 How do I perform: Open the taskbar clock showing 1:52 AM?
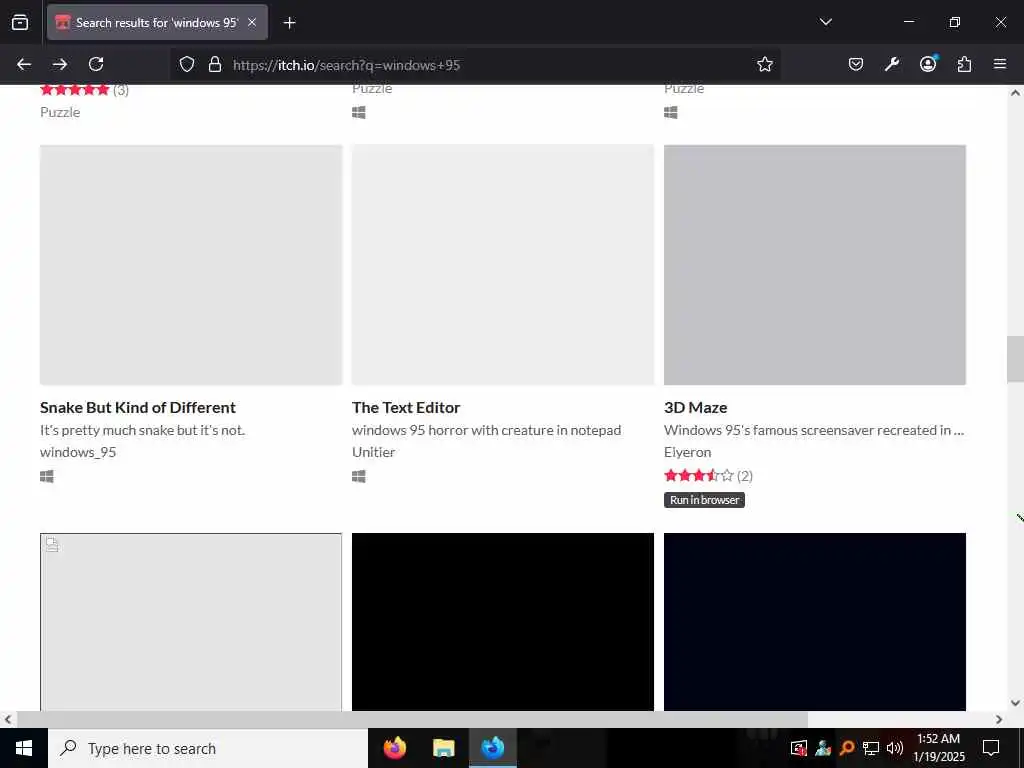[938, 748]
